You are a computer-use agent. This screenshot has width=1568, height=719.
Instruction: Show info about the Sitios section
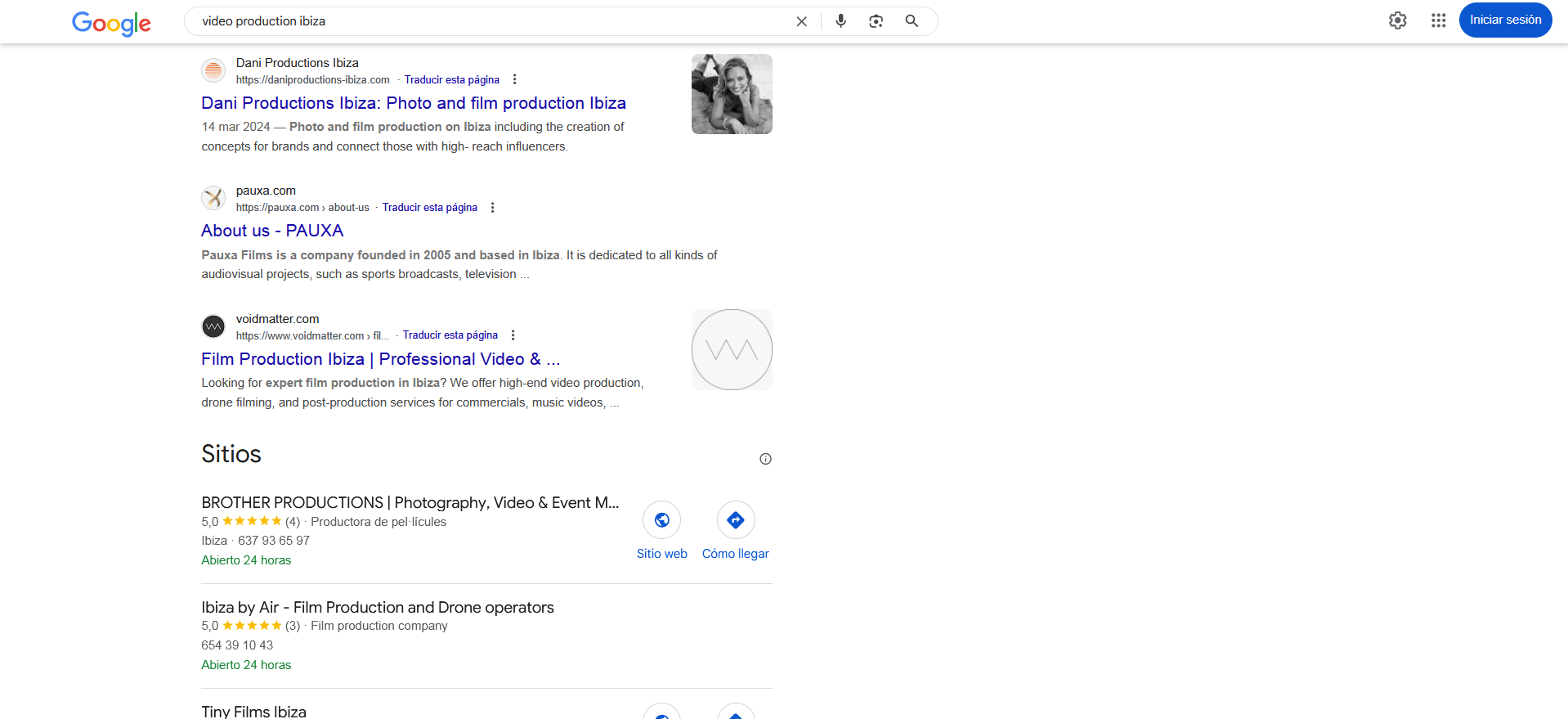click(x=765, y=459)
